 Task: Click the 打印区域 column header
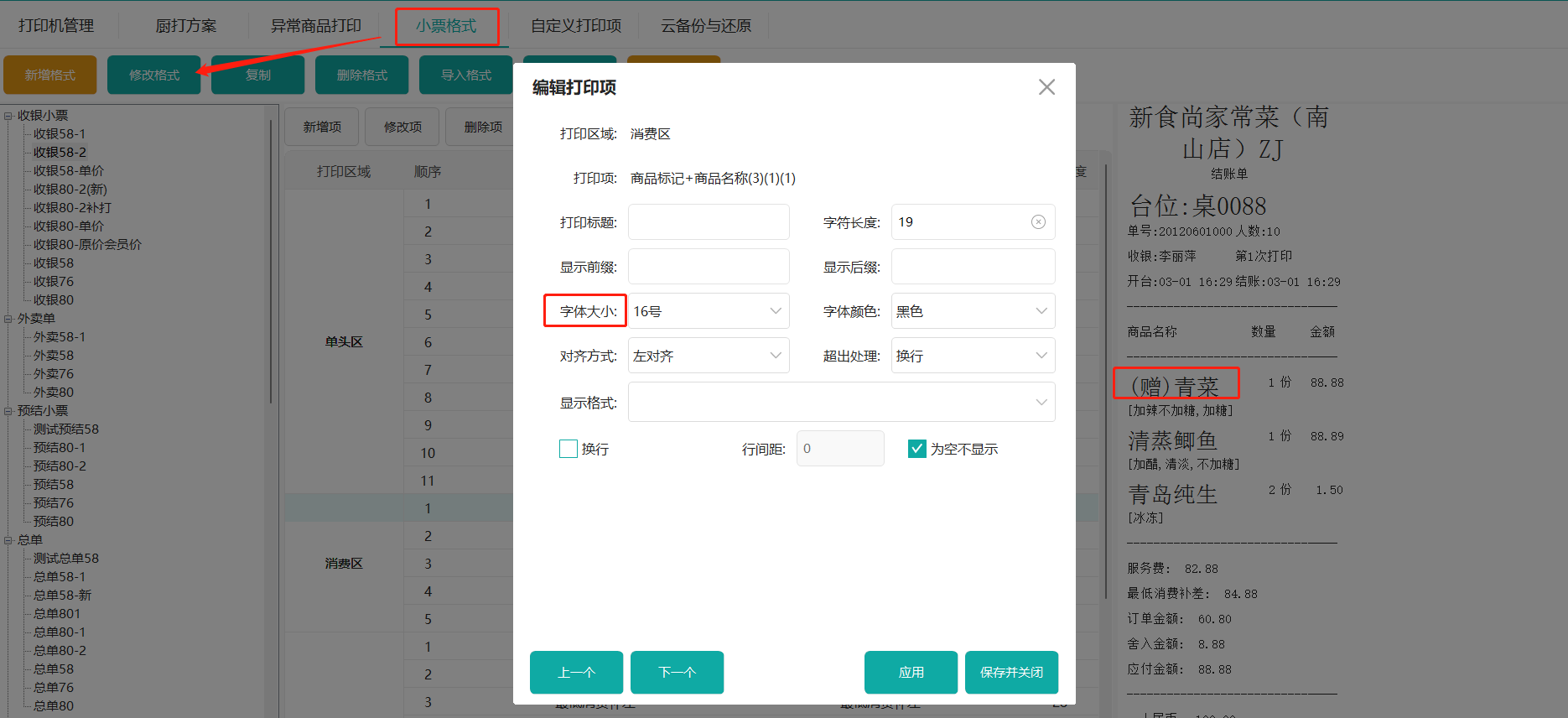click(x=344, y=172)
